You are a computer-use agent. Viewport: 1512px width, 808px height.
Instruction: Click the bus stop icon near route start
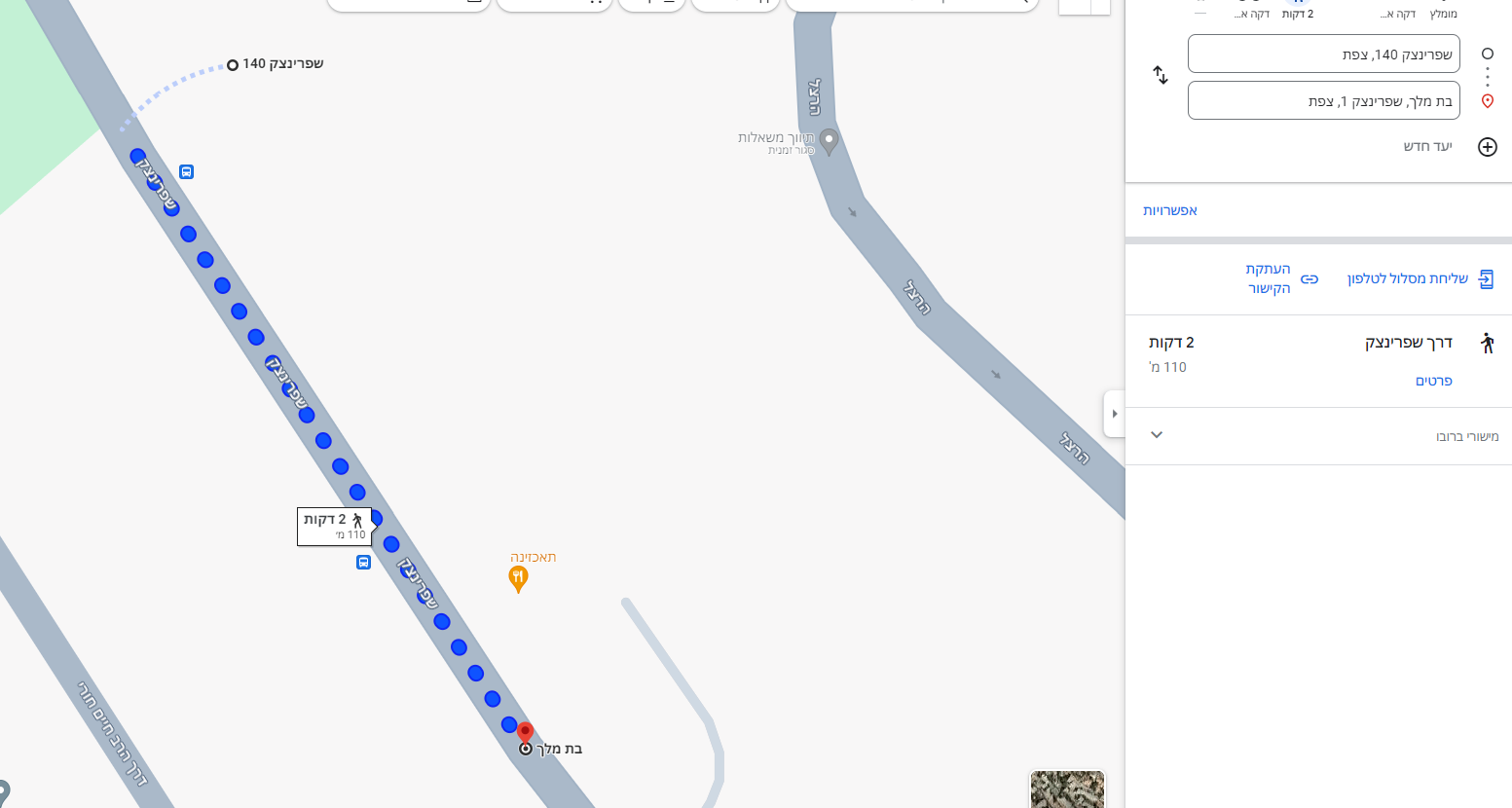tap(186, 172)
